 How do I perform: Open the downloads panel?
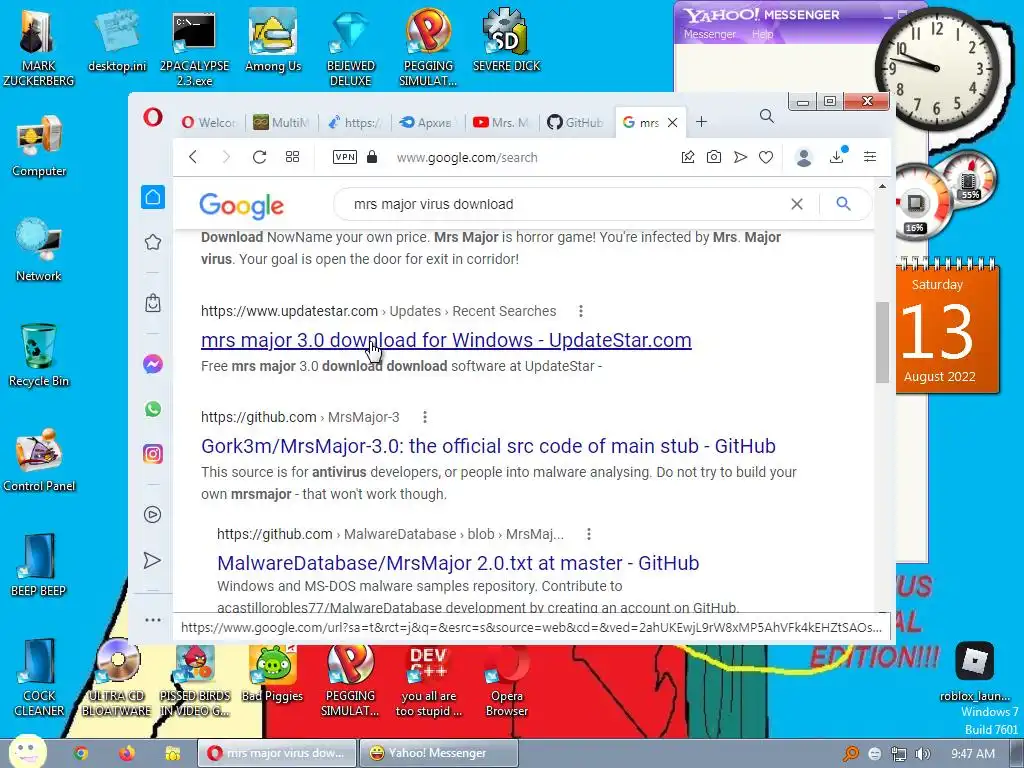837,157
